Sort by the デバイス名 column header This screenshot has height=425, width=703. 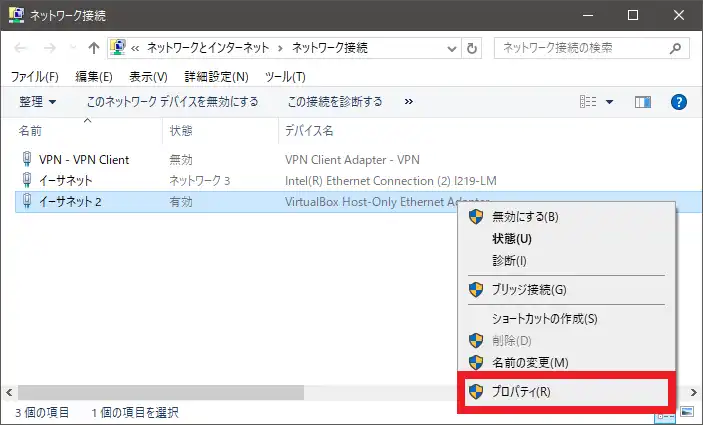(x=309, y=131)
